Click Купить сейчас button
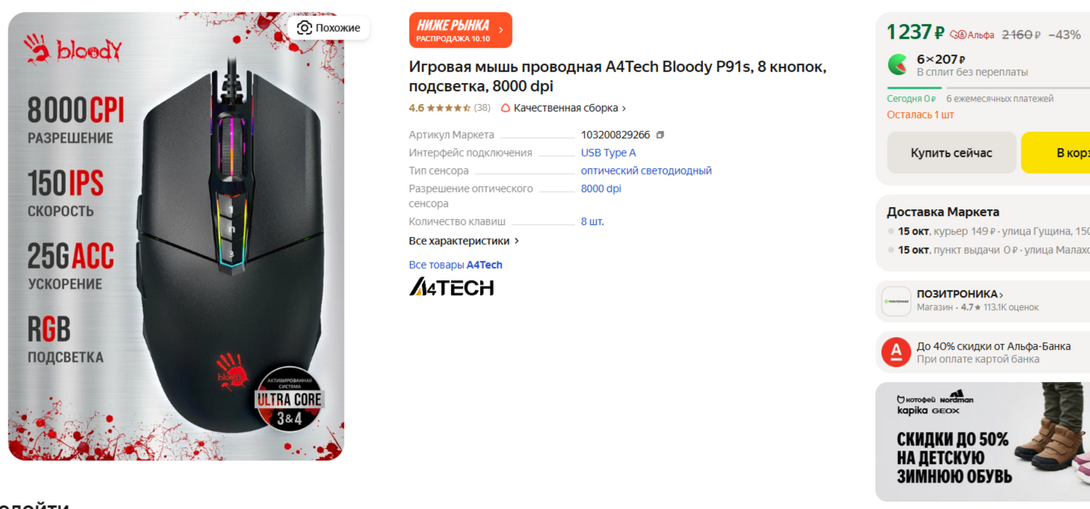The image size is (1090, 509). [x=951, y=153]
